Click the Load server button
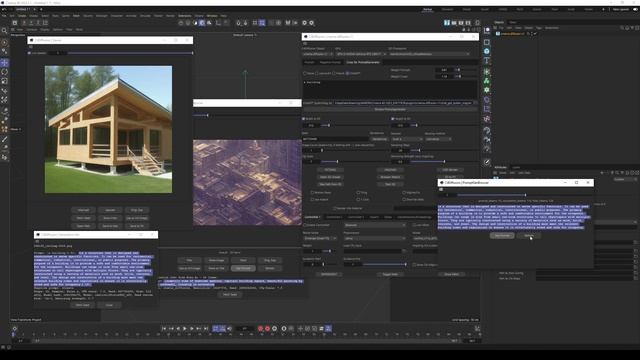This screenshot has width=640, height=360. click(450, 170)
